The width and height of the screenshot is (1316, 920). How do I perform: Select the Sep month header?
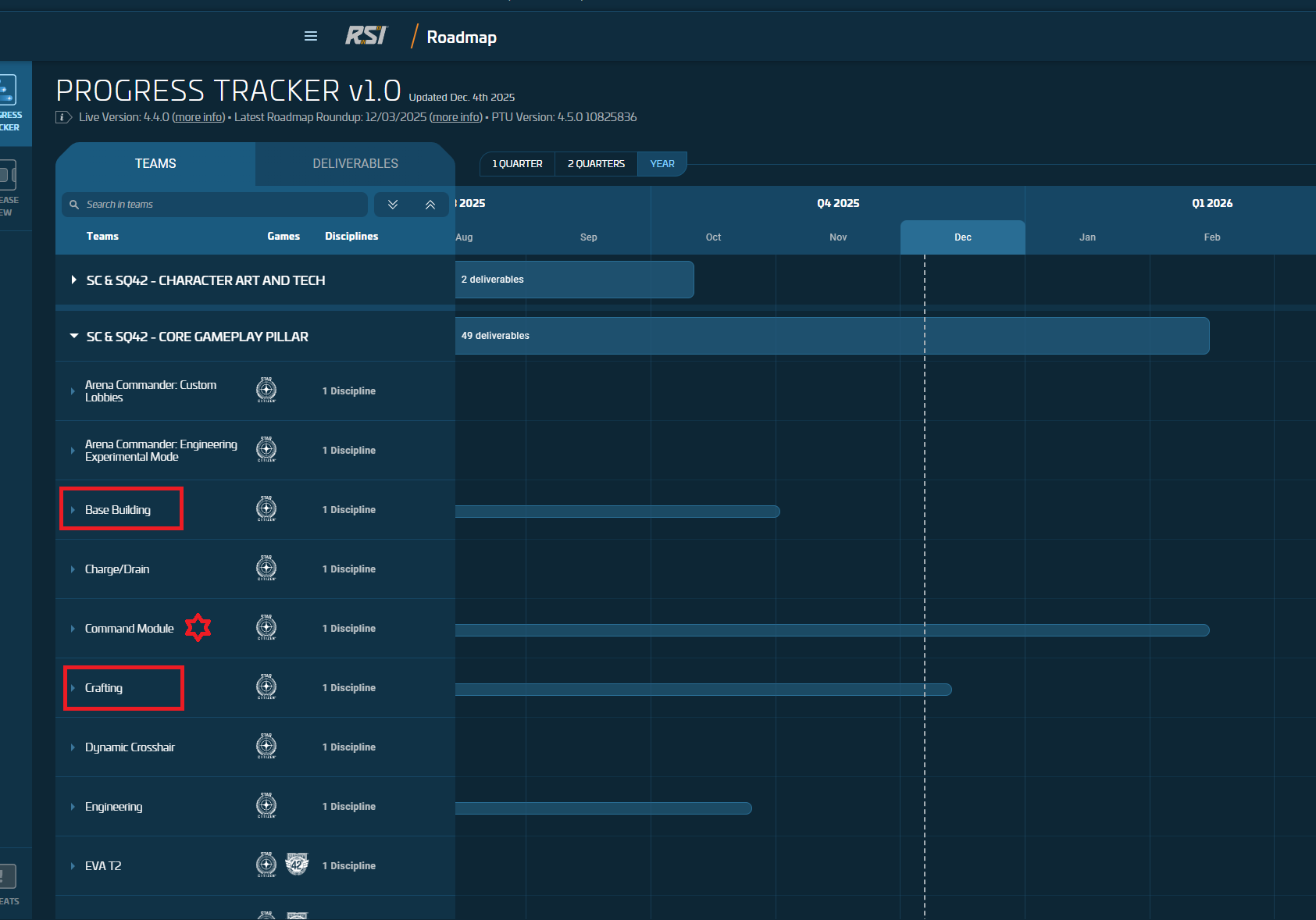(589, 237)
